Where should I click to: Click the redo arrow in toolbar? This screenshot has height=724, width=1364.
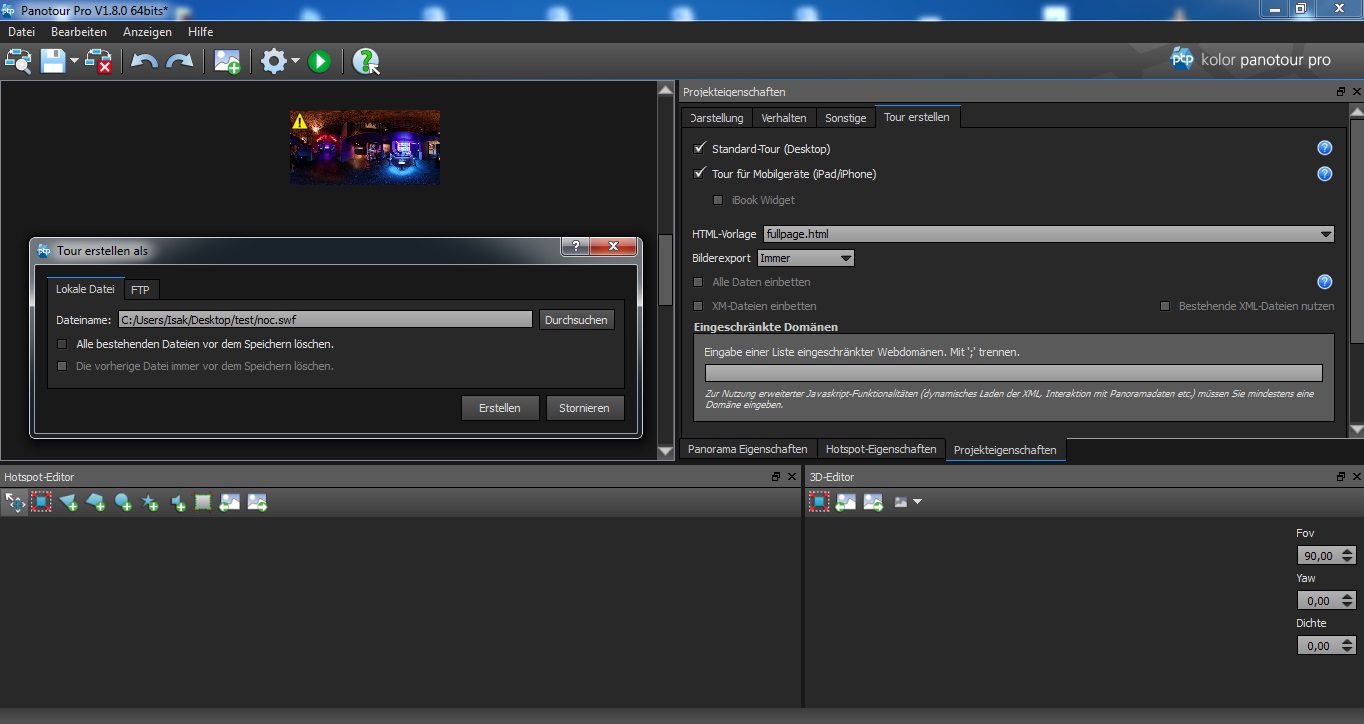point(180,62)
